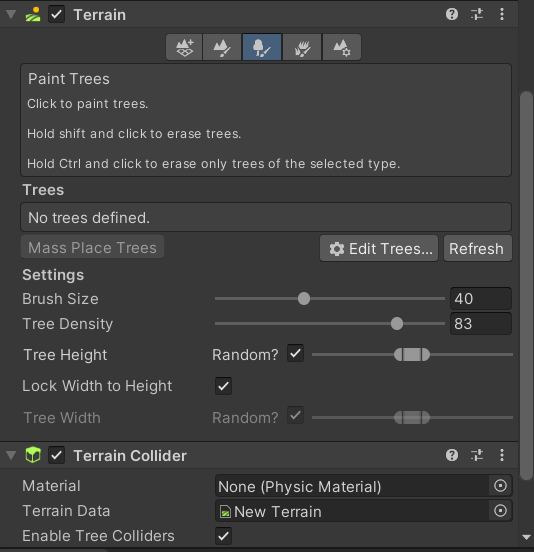Click the 'No trees defined.' text

[89, 218]
